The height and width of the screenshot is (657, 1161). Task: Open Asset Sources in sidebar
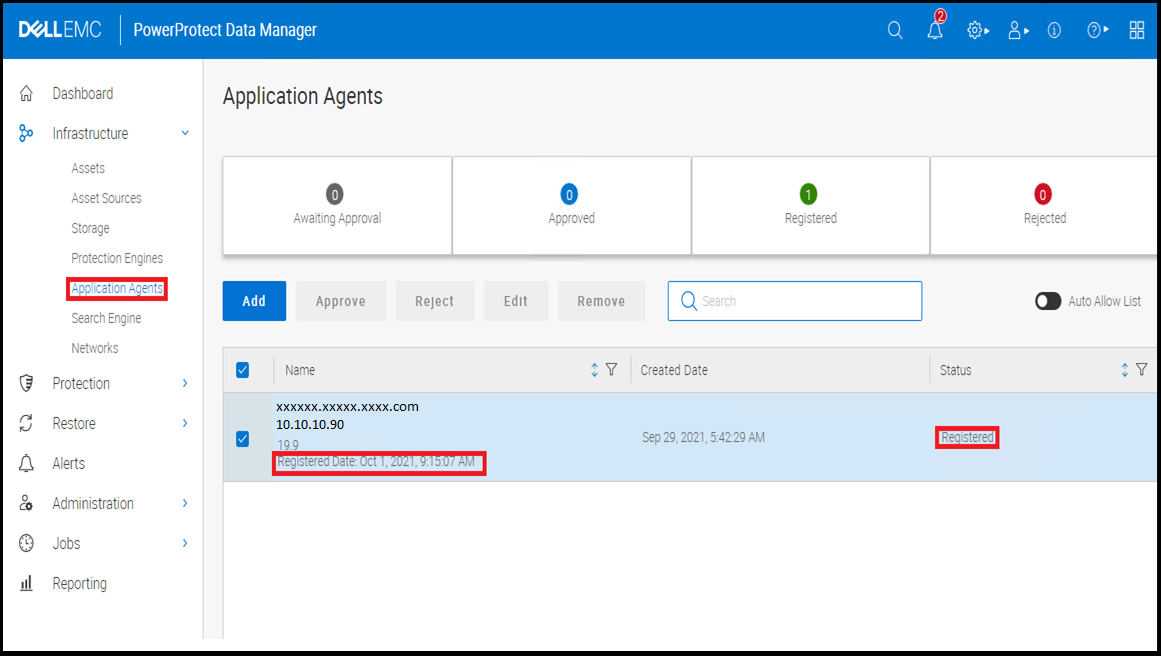click(107, 198)
